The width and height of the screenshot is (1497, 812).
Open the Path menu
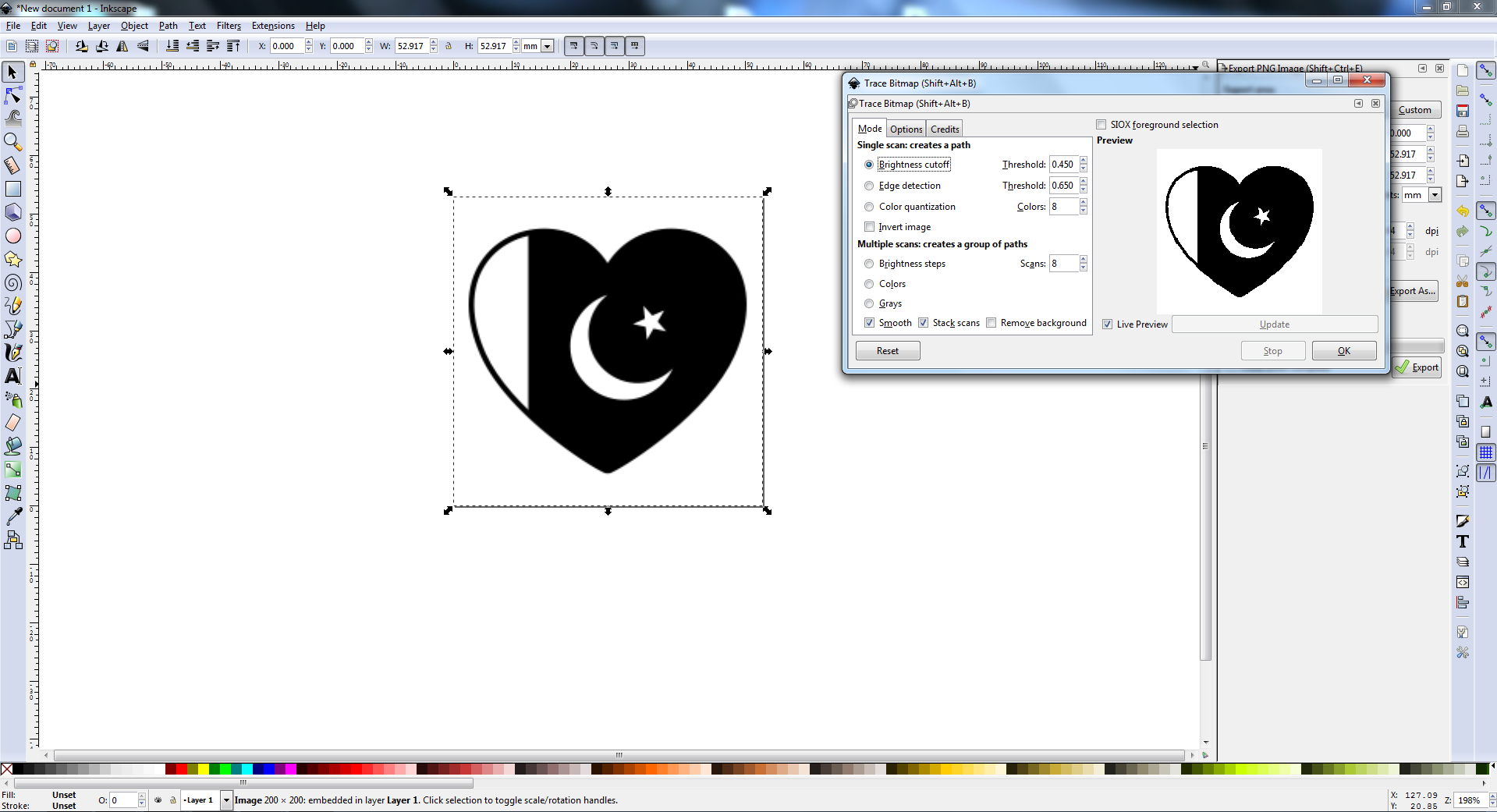tap(169, 26)
